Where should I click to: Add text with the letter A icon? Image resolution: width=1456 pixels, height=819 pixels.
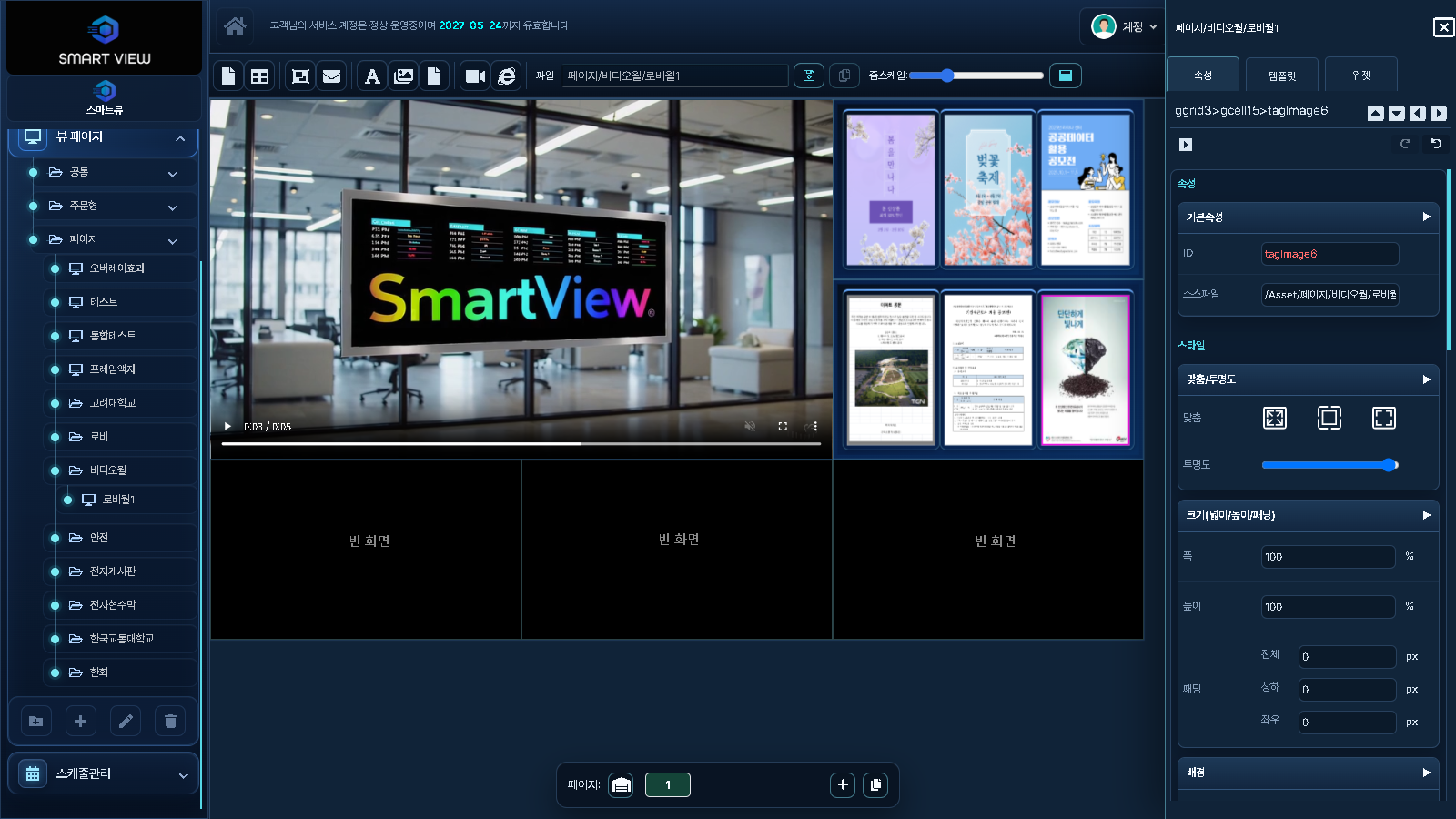click(372, 76)
